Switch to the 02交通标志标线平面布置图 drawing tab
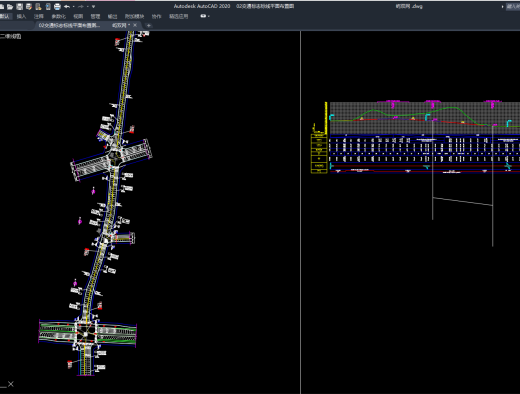 pyautogui.click(x=69, y=25)
